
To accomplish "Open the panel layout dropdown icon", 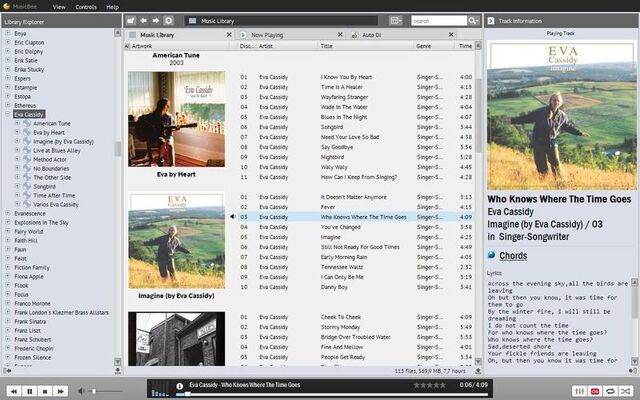I will 396,20.
